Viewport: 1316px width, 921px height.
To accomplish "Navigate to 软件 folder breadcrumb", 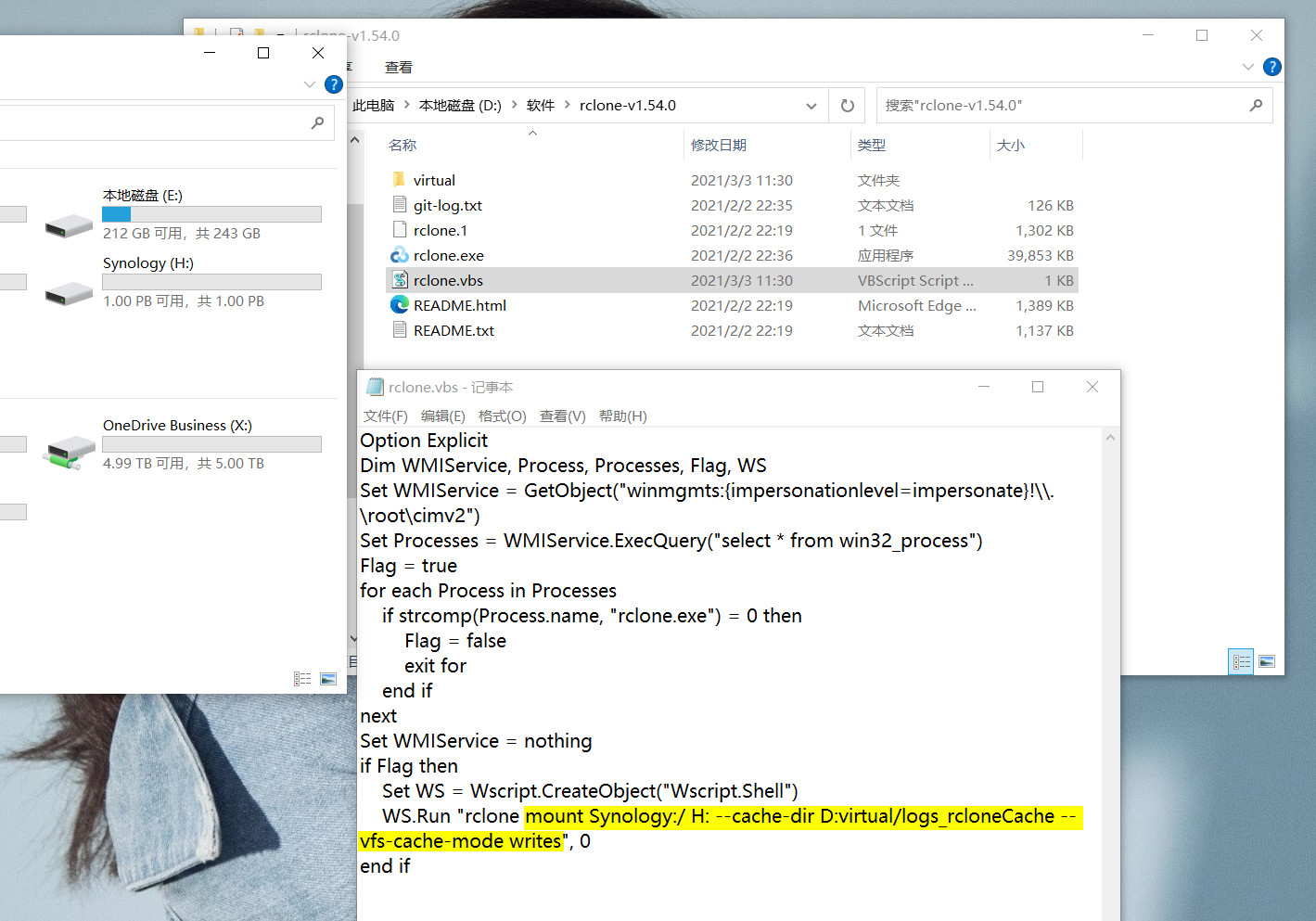I will coord(541,106).
